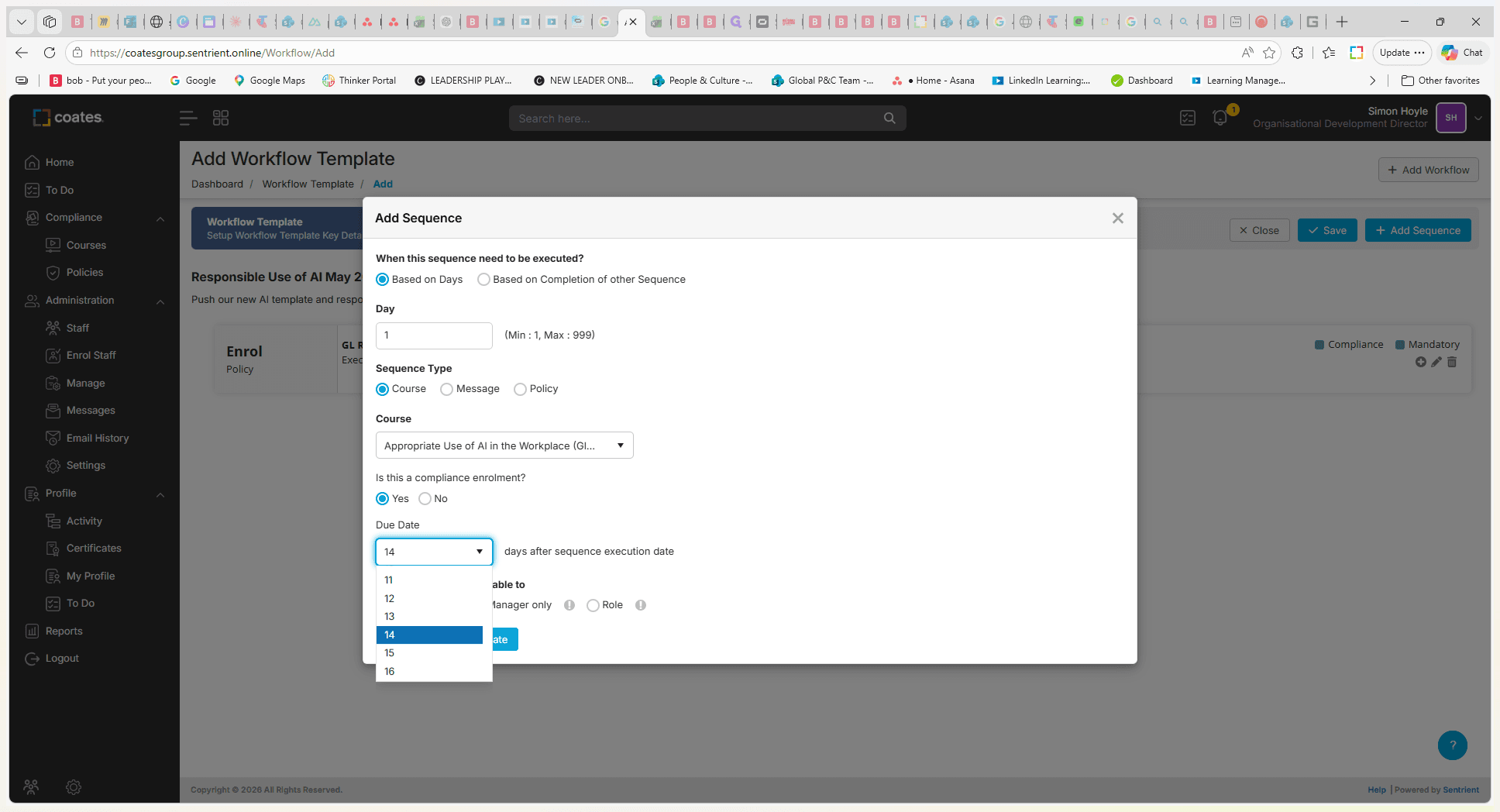Image resolution: width=1500 pixels, height=812 pixels.
Task: Select Based on Completion of other Sequence
Action: (x=483, y=280)
